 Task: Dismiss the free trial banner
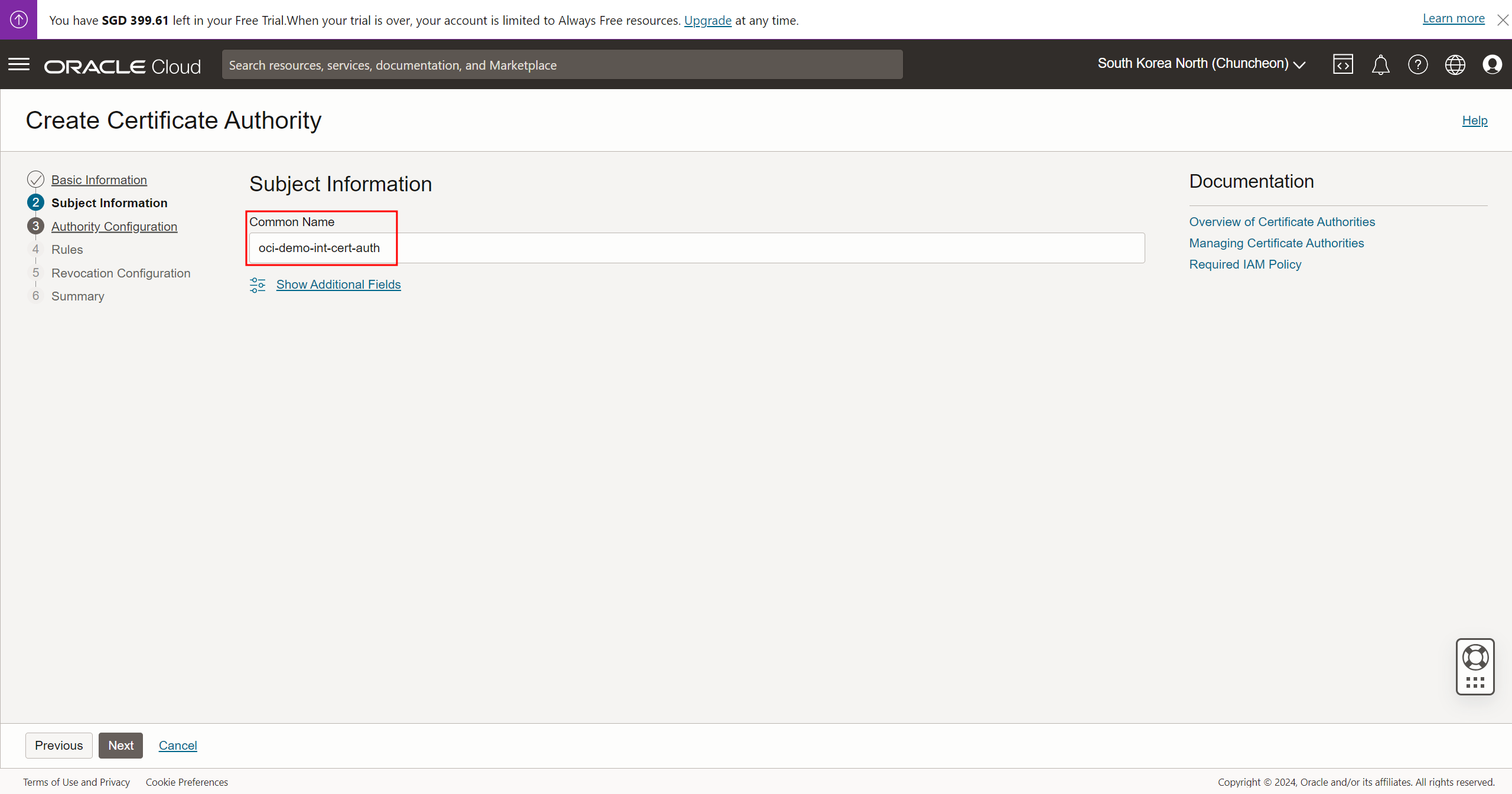click(1503, 20)
